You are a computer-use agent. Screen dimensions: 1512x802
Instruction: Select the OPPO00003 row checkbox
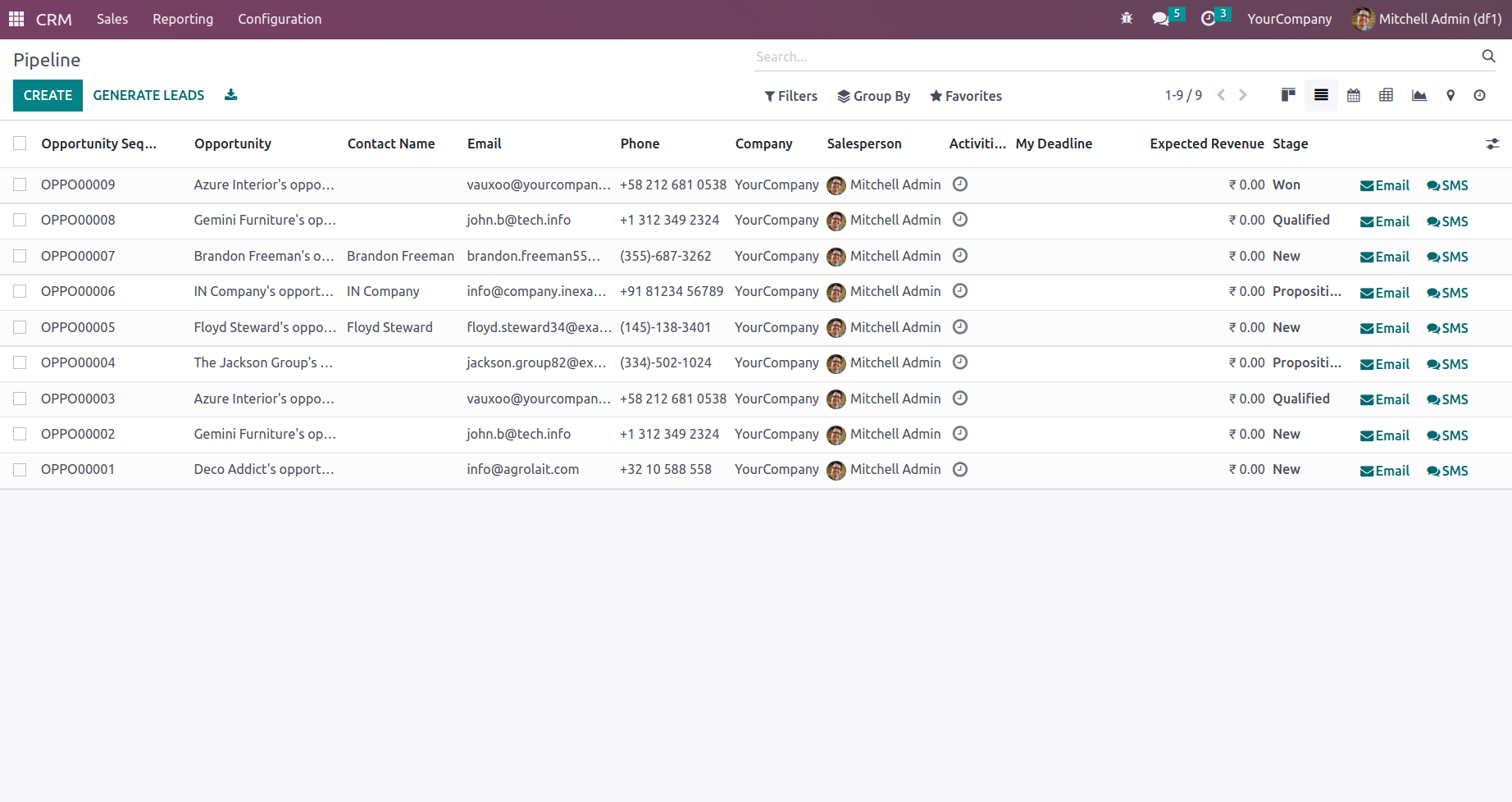tap(20, 399)
